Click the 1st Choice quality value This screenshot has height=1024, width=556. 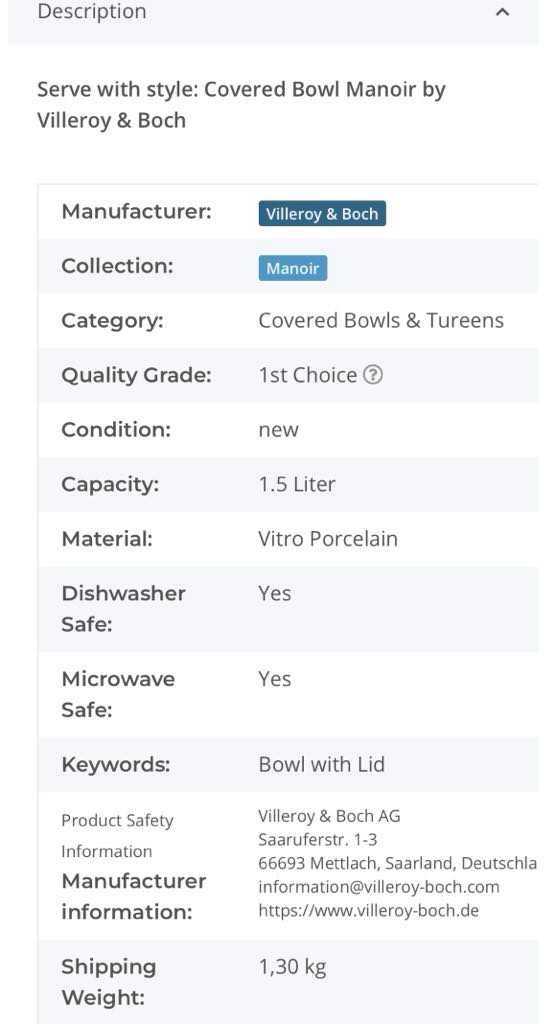click(308, 375)
